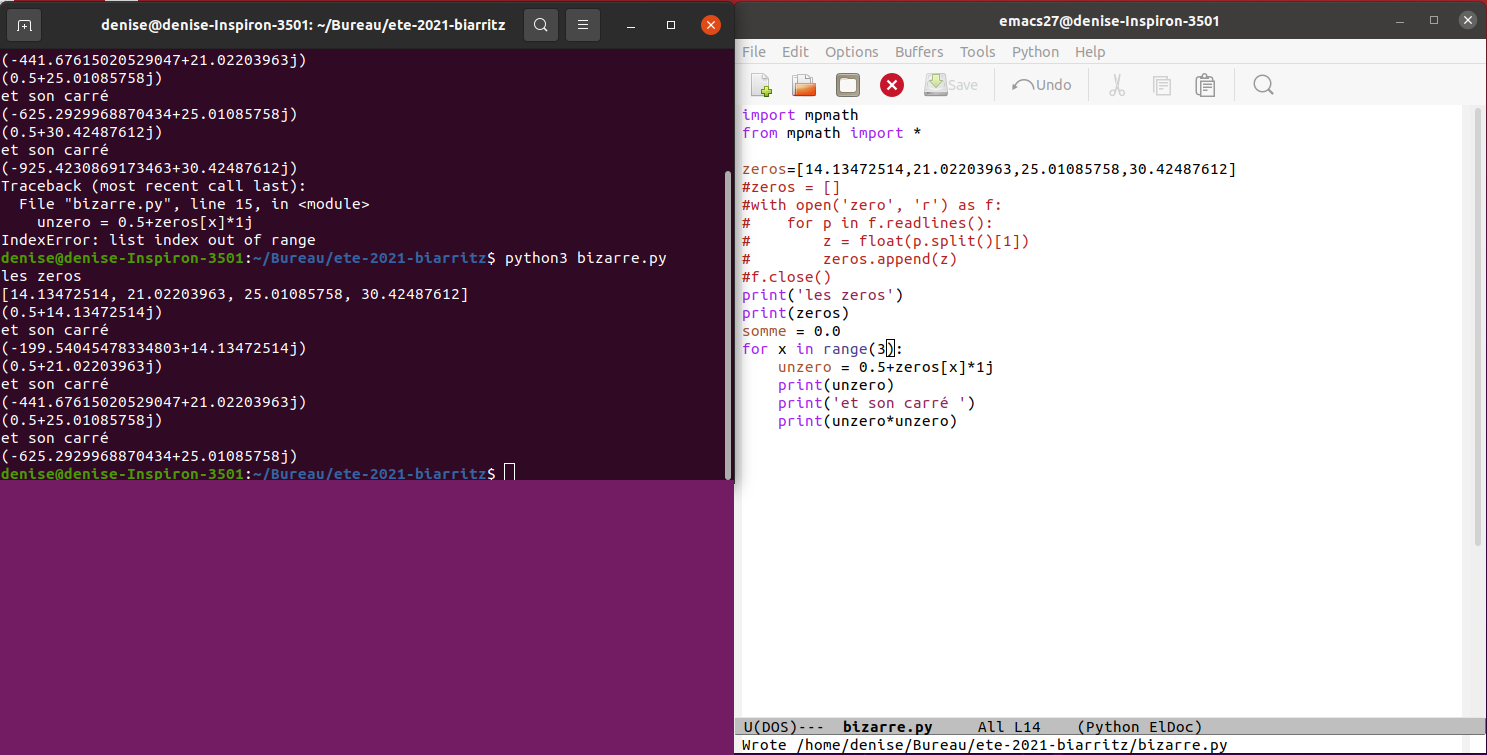The height and width of the screenshot is (755, 1487).
Task: Click the Search magnifier icon in Emacs
Action: pos(1263,85)
